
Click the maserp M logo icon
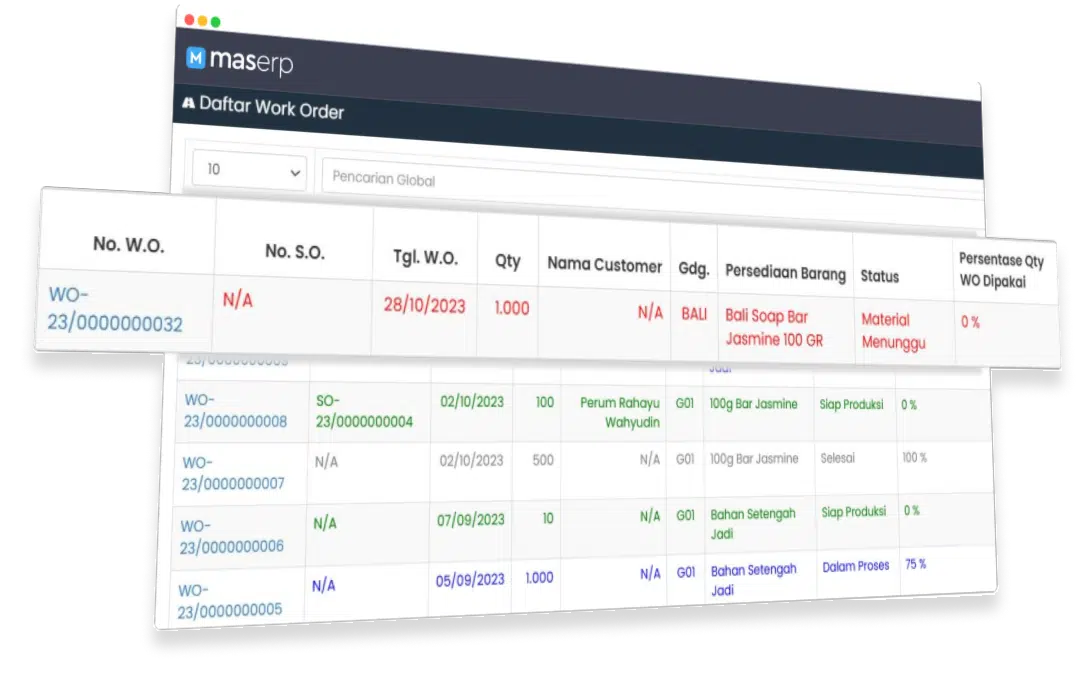(x=196, y=57)
